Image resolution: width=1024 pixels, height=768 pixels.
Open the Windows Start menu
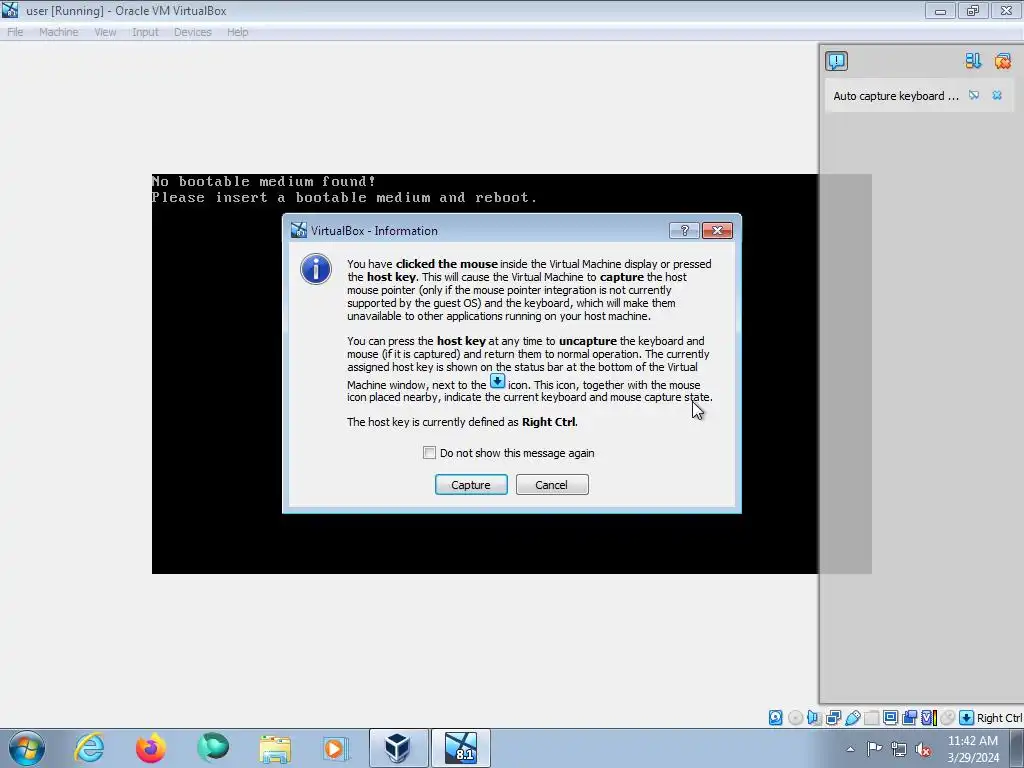[26, 748]
